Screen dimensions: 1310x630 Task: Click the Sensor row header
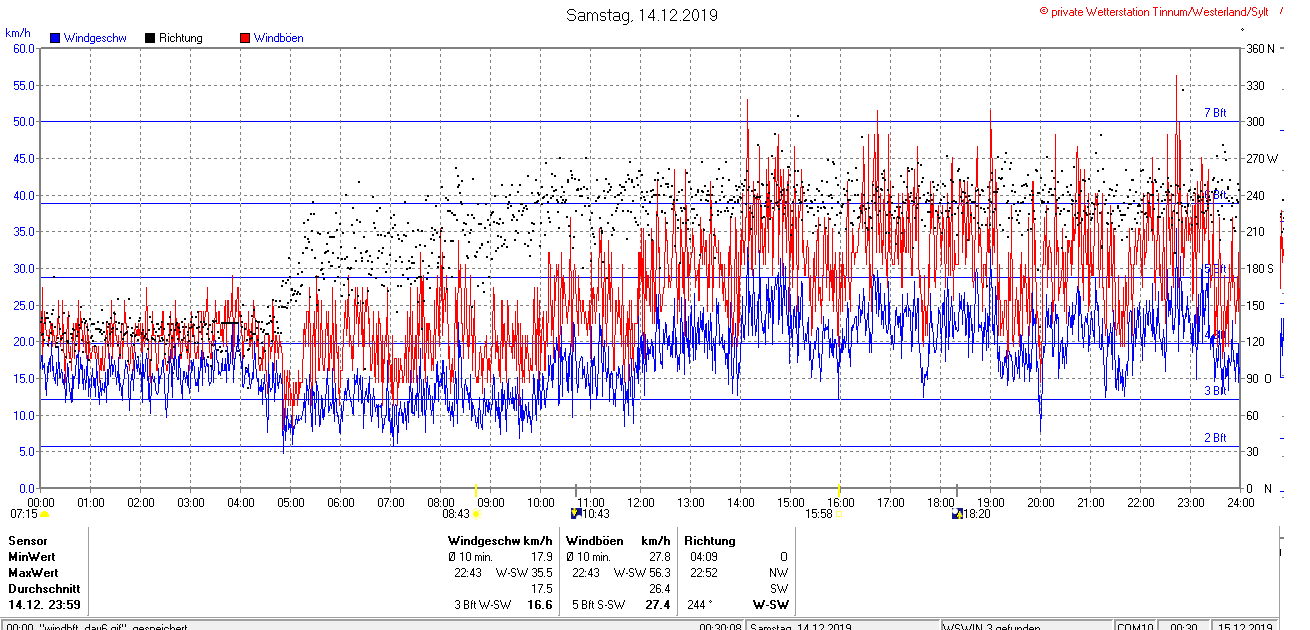[28, 541]
